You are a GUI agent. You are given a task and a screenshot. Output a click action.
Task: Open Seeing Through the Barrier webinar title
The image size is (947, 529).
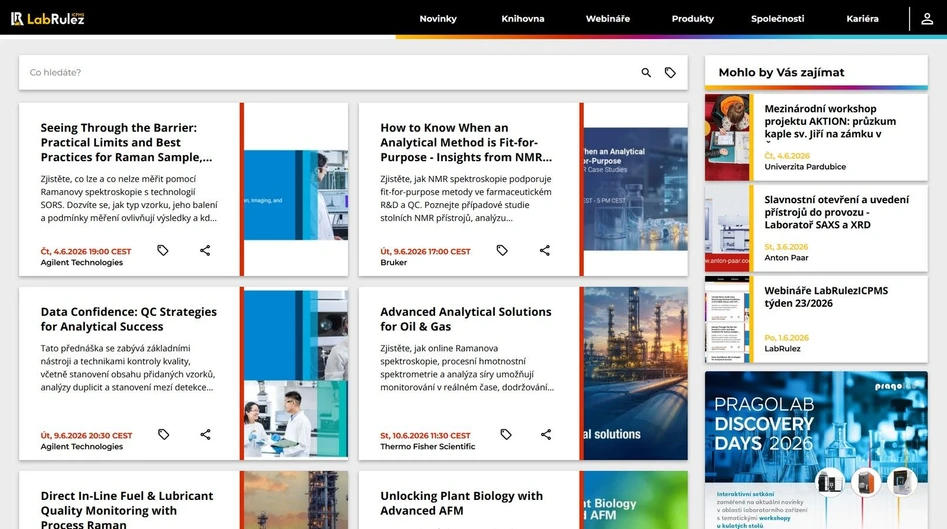click(x=126, y=143)
